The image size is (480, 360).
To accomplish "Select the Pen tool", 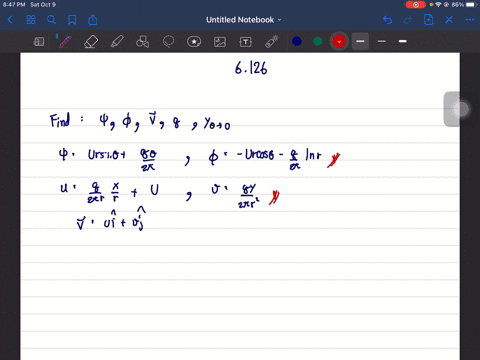I will click(65, 42).
